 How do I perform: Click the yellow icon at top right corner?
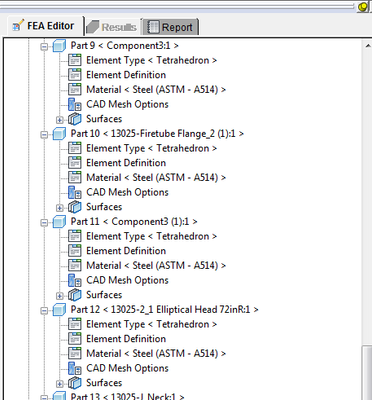pyautogui.click(x=363, y=7)
